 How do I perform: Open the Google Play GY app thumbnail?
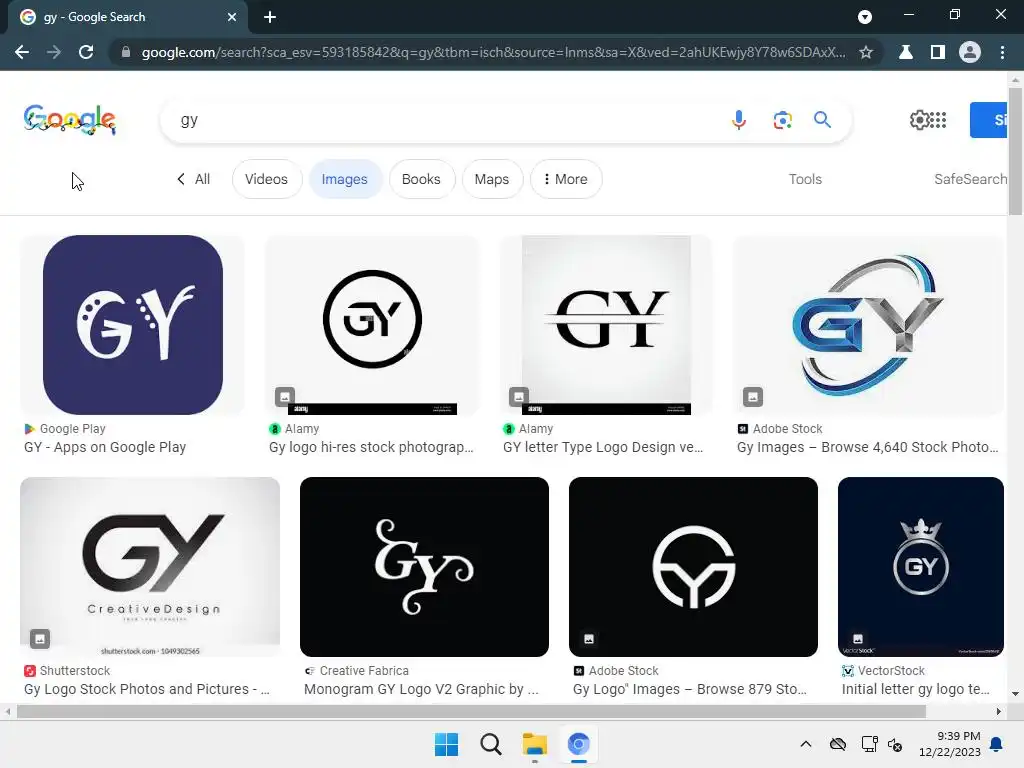coord(133,325)
